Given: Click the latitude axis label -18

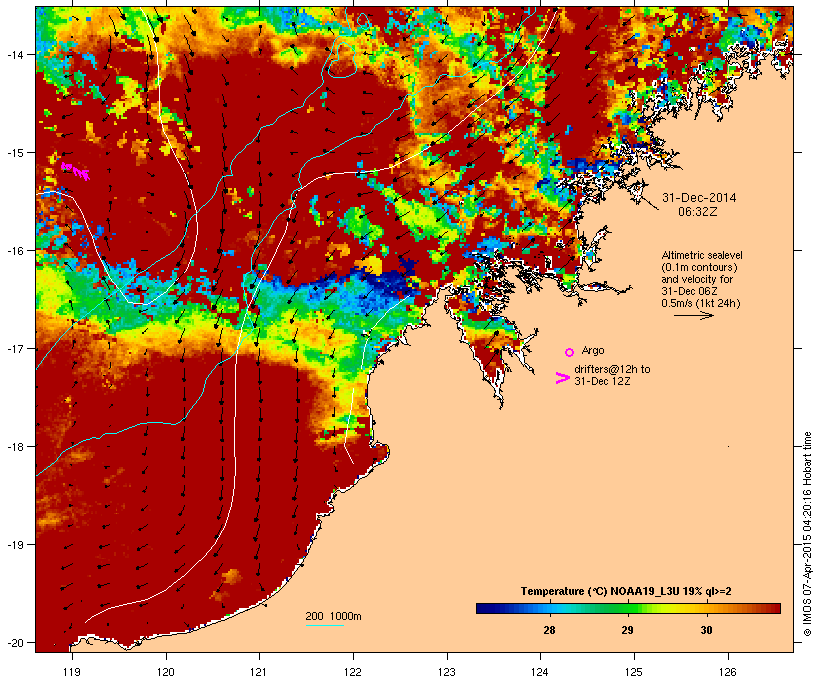Looking at the screenshot, I should point(14,446).
